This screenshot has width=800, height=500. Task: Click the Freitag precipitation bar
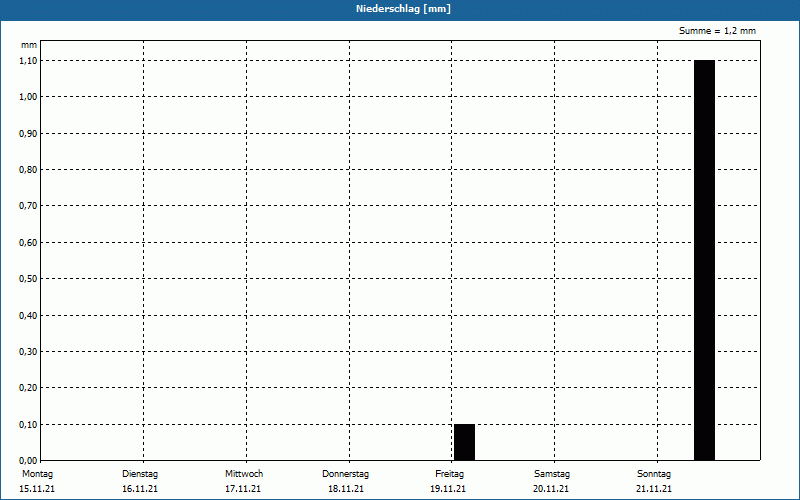464,442
